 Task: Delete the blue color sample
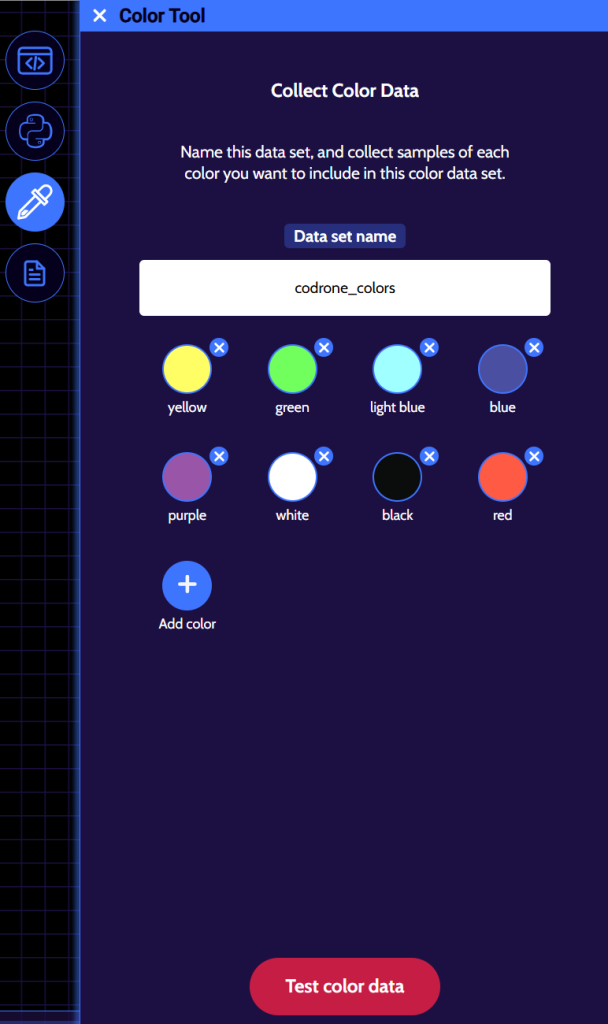(x=534, y=348)
